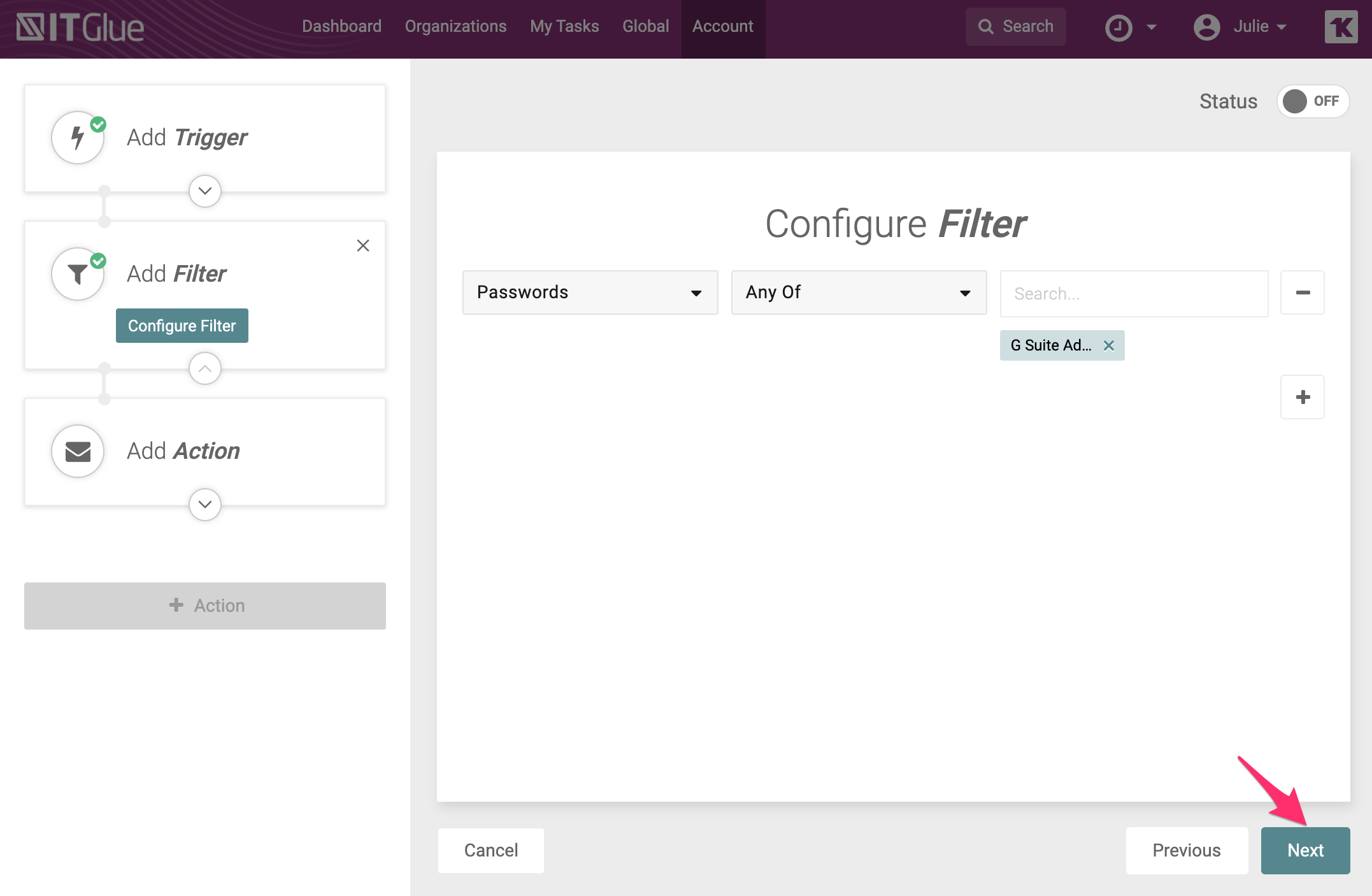This screenshot has height=896, width=1372.
Task: Open the Passwords dropdown
Action: click(590, 293)
